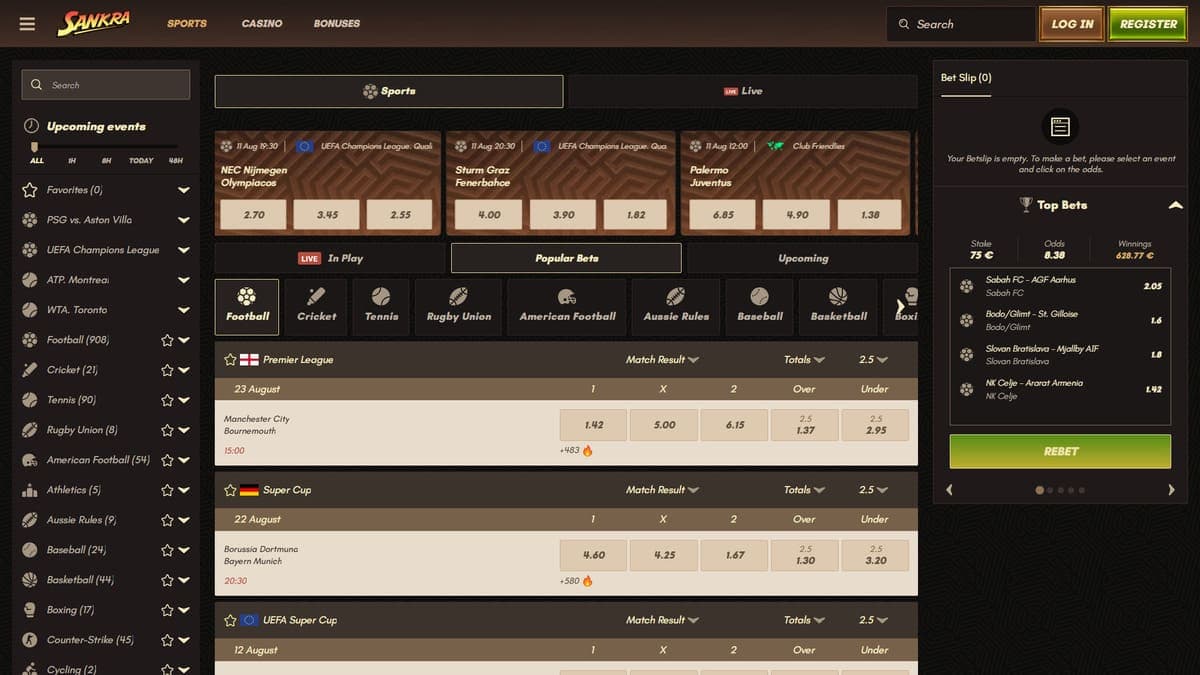Click the fire icon under Borussia Dortmund match
This screenshot has height=675, width=1200.
point(588,581)
